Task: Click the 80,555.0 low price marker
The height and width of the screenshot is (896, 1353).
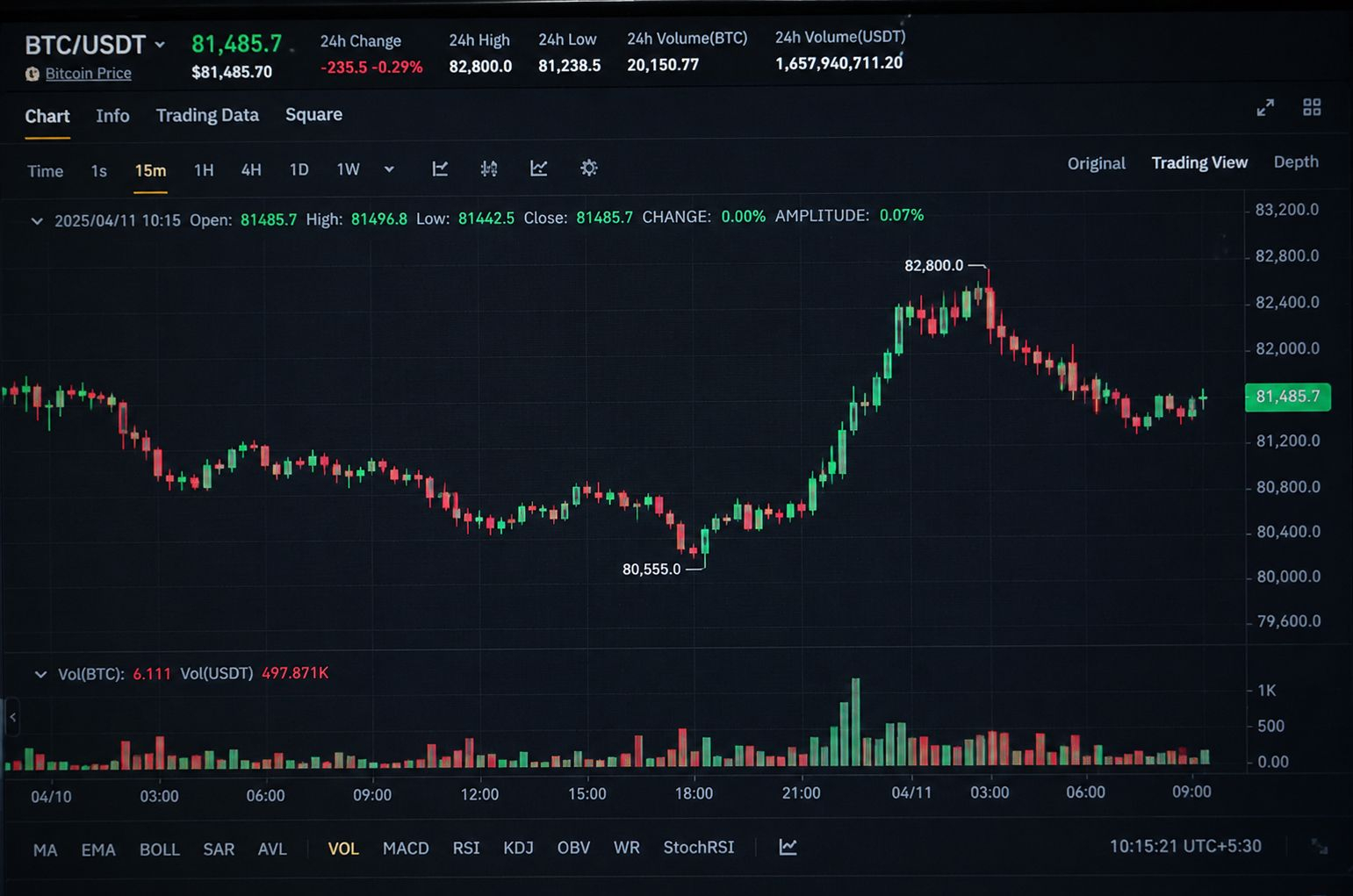Action: point(651,570)
